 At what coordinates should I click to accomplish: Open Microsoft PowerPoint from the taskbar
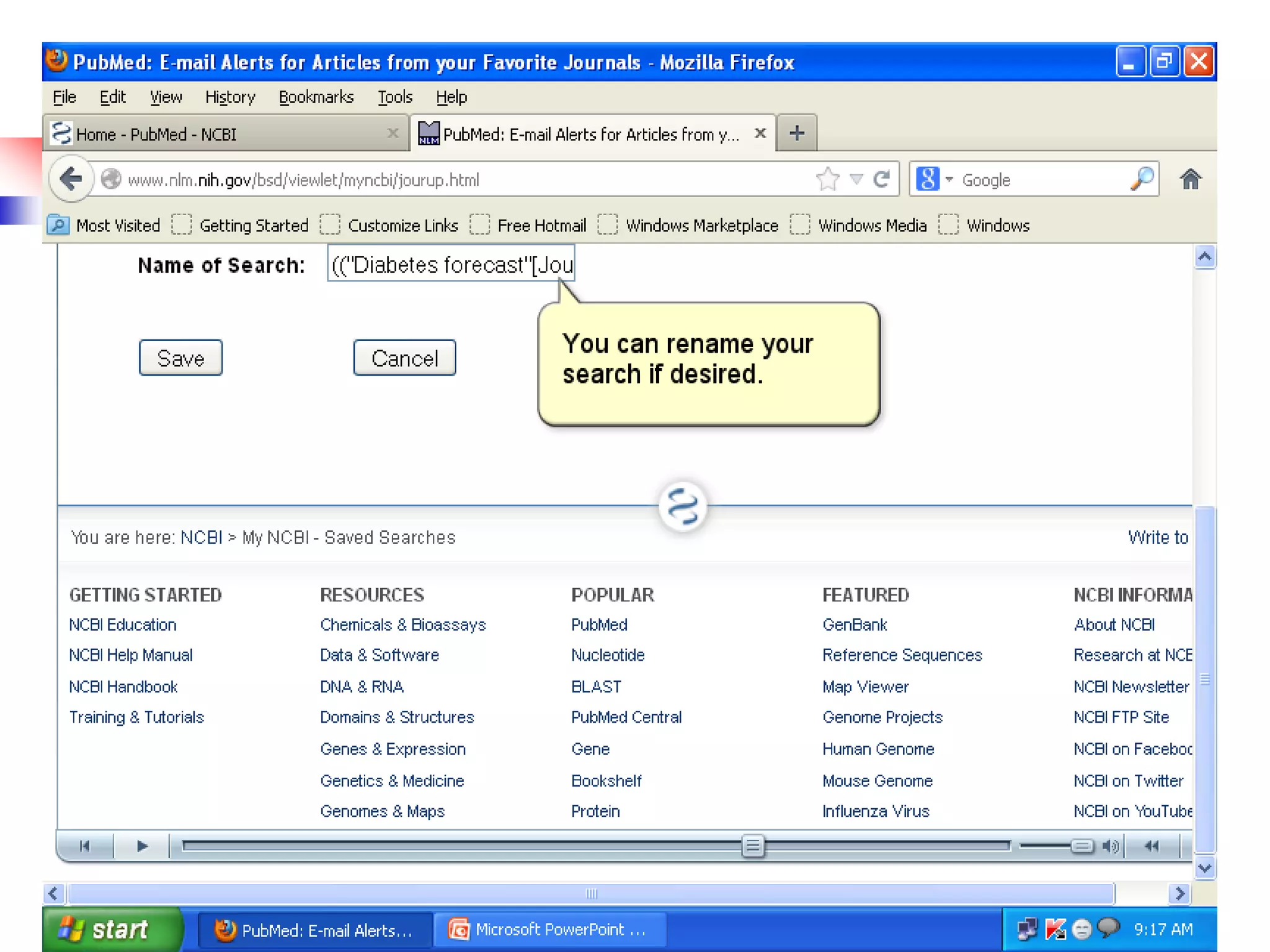point(549,930)
